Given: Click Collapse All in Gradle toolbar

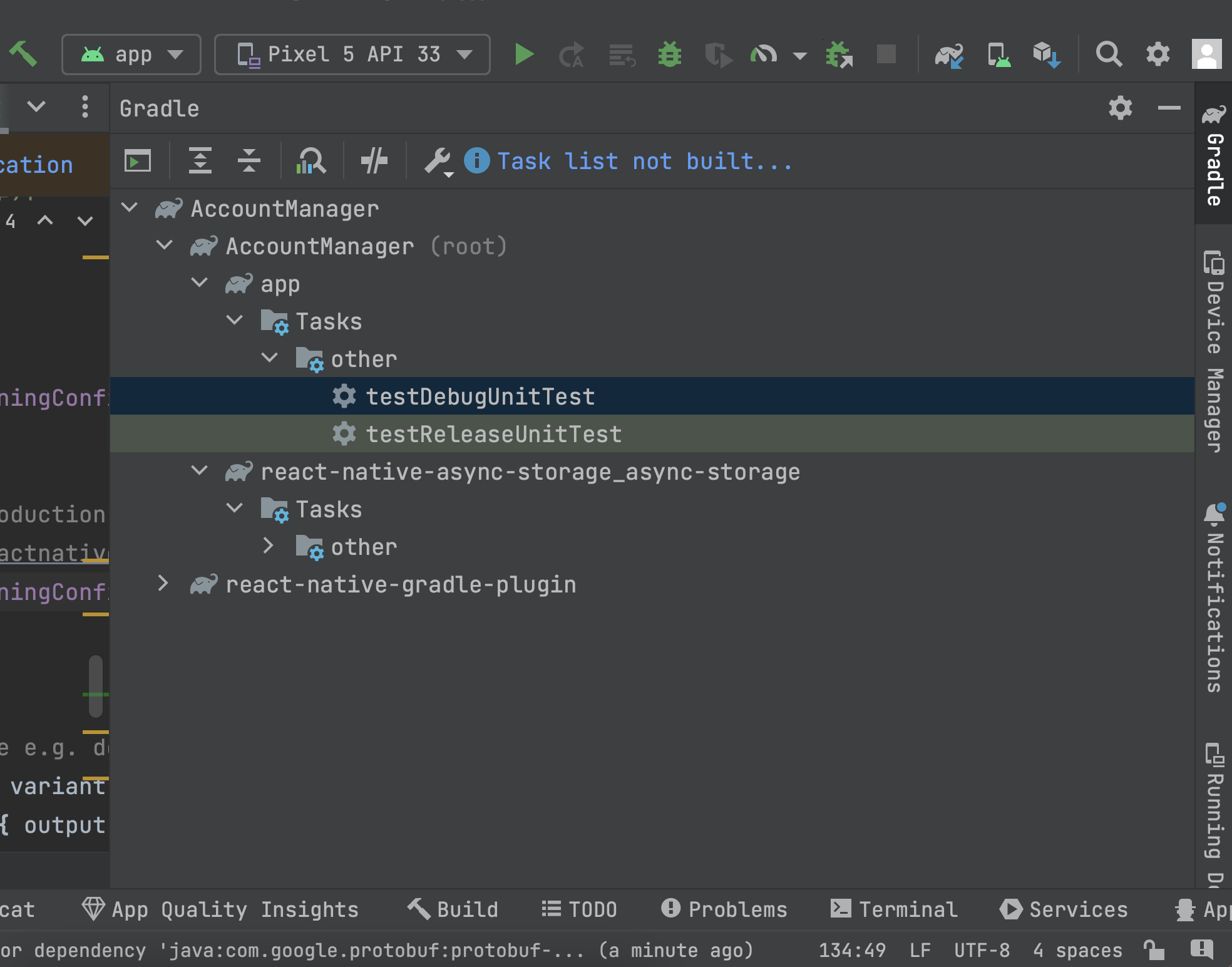Looking at the screenshot, I should pyautogui.click(x=249, y=161).
